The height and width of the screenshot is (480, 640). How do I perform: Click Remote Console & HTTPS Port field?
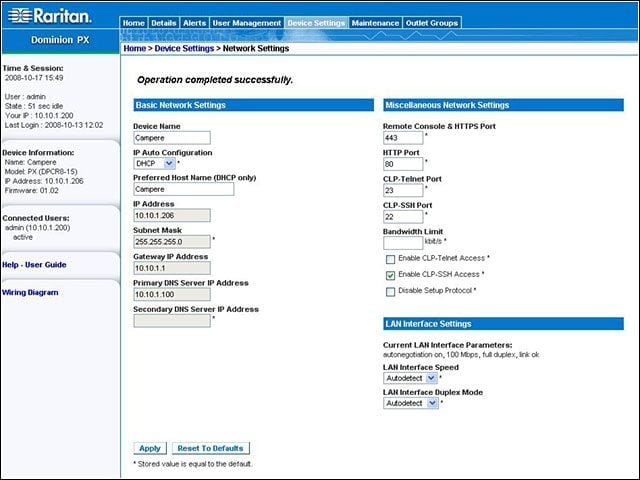[x=403, y=138]
